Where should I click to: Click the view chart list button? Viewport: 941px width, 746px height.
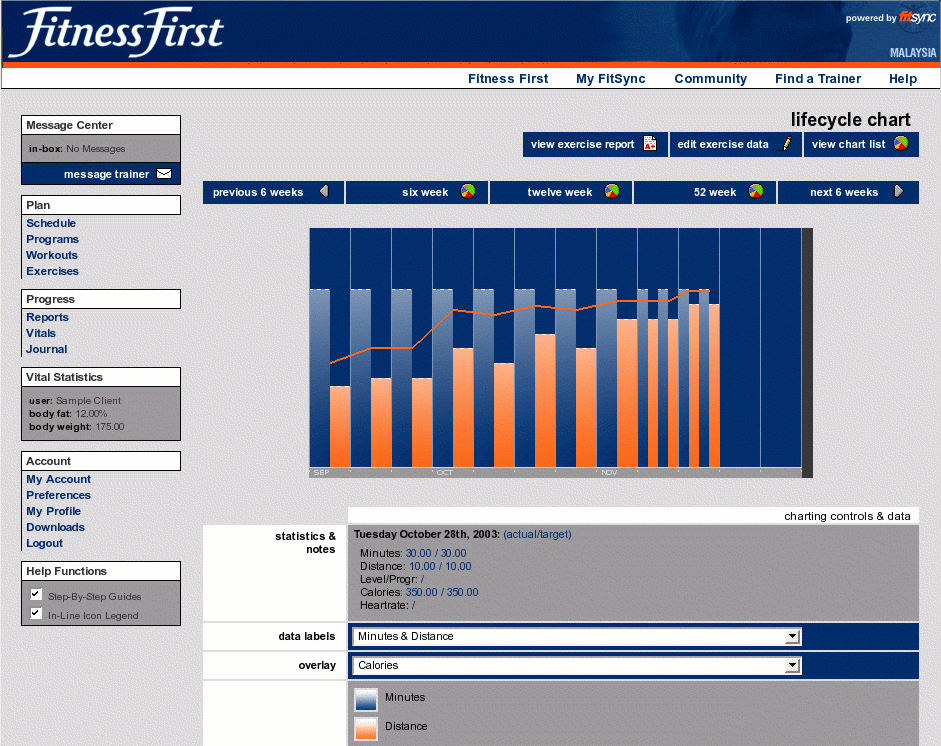(x=861, y=144)
